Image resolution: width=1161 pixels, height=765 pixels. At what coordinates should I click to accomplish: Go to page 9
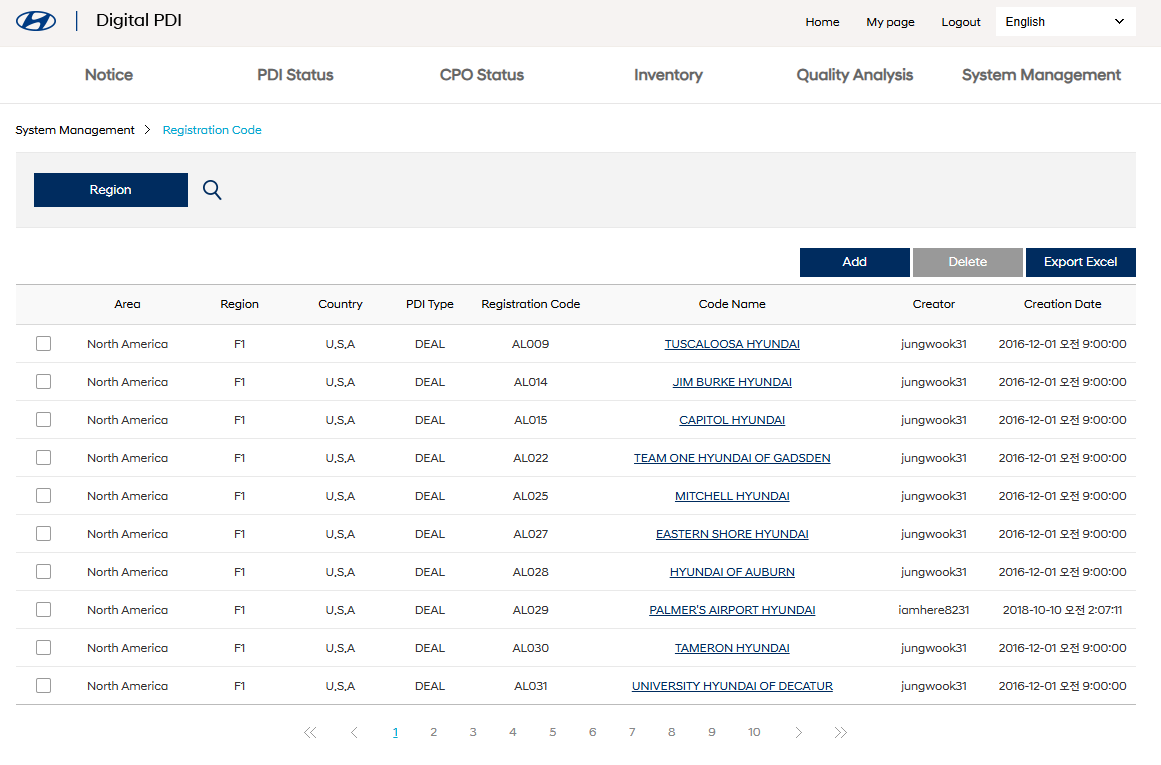pos(712,732)
